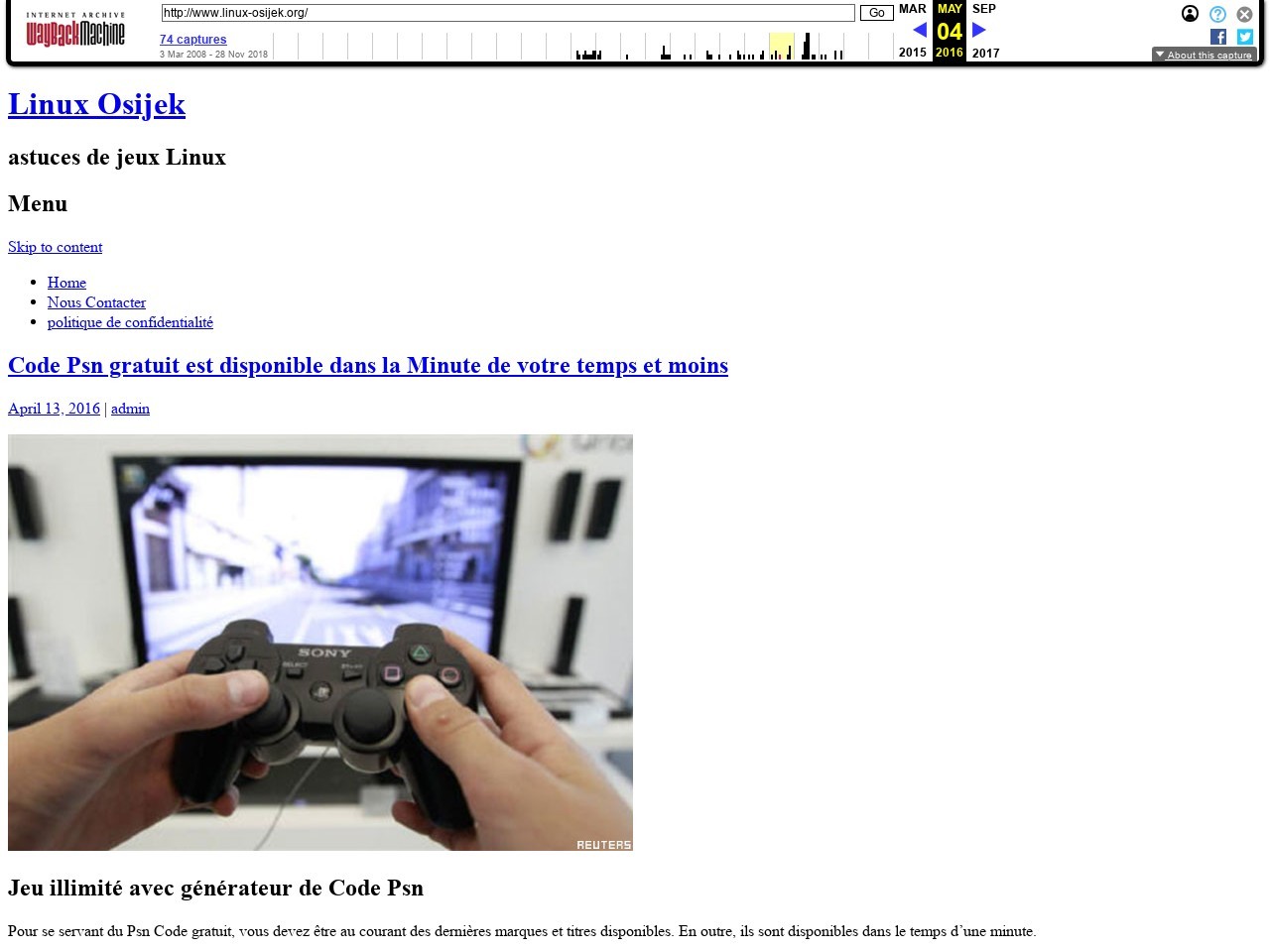Open the 74 captures link
Screen dimensions: 1270x952
192,40
